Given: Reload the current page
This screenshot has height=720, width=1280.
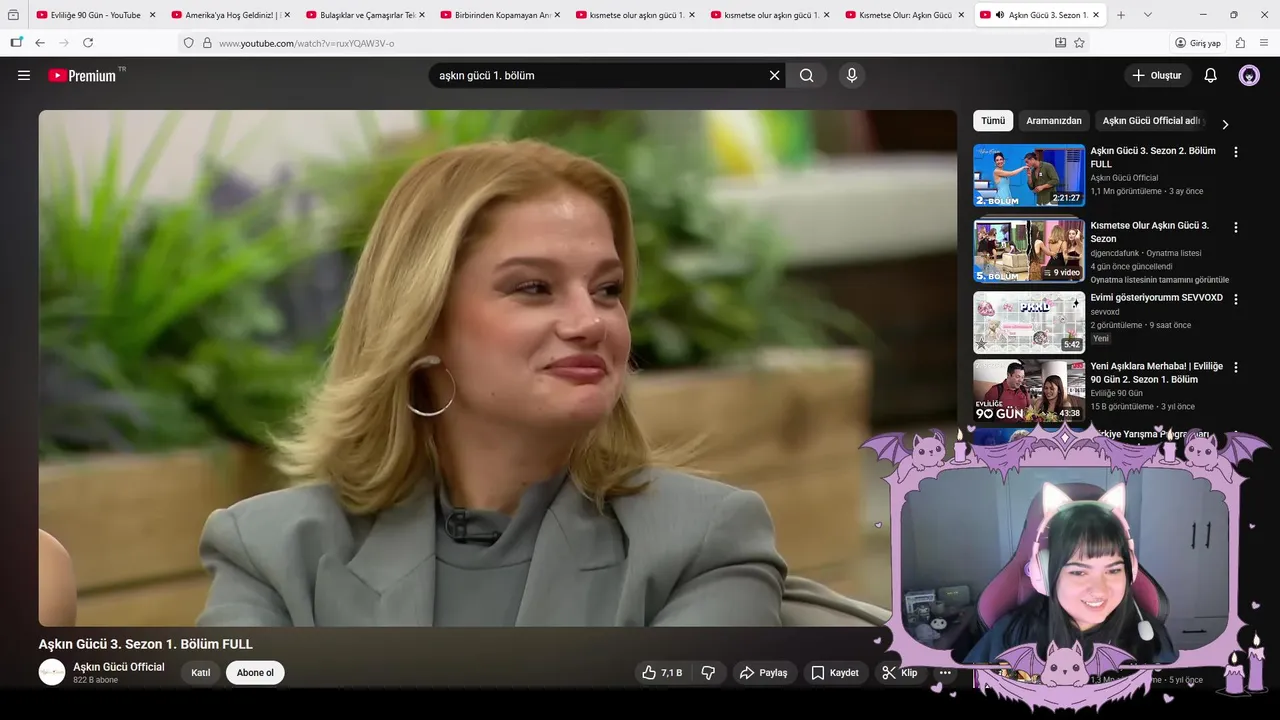Looking at the screenshot, I should pyautogui.click(x=88, y=43).
